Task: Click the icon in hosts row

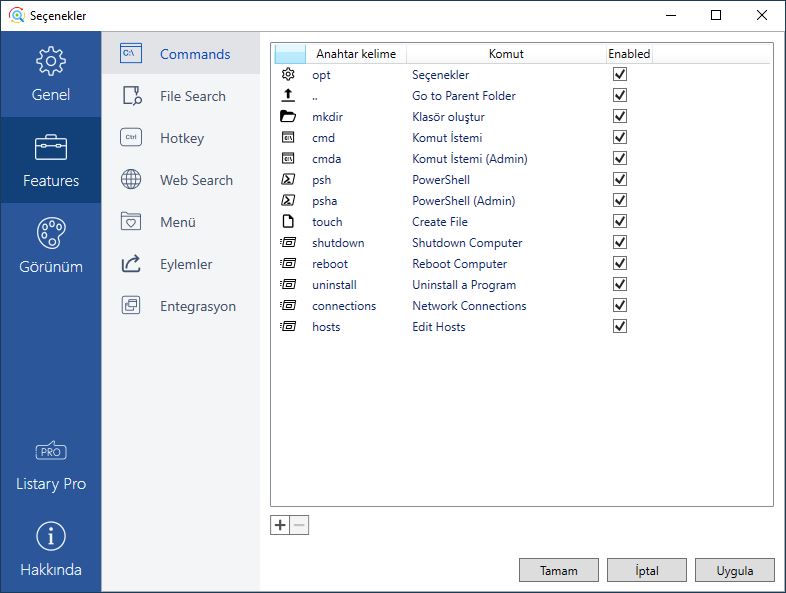Action: point(288,326)
